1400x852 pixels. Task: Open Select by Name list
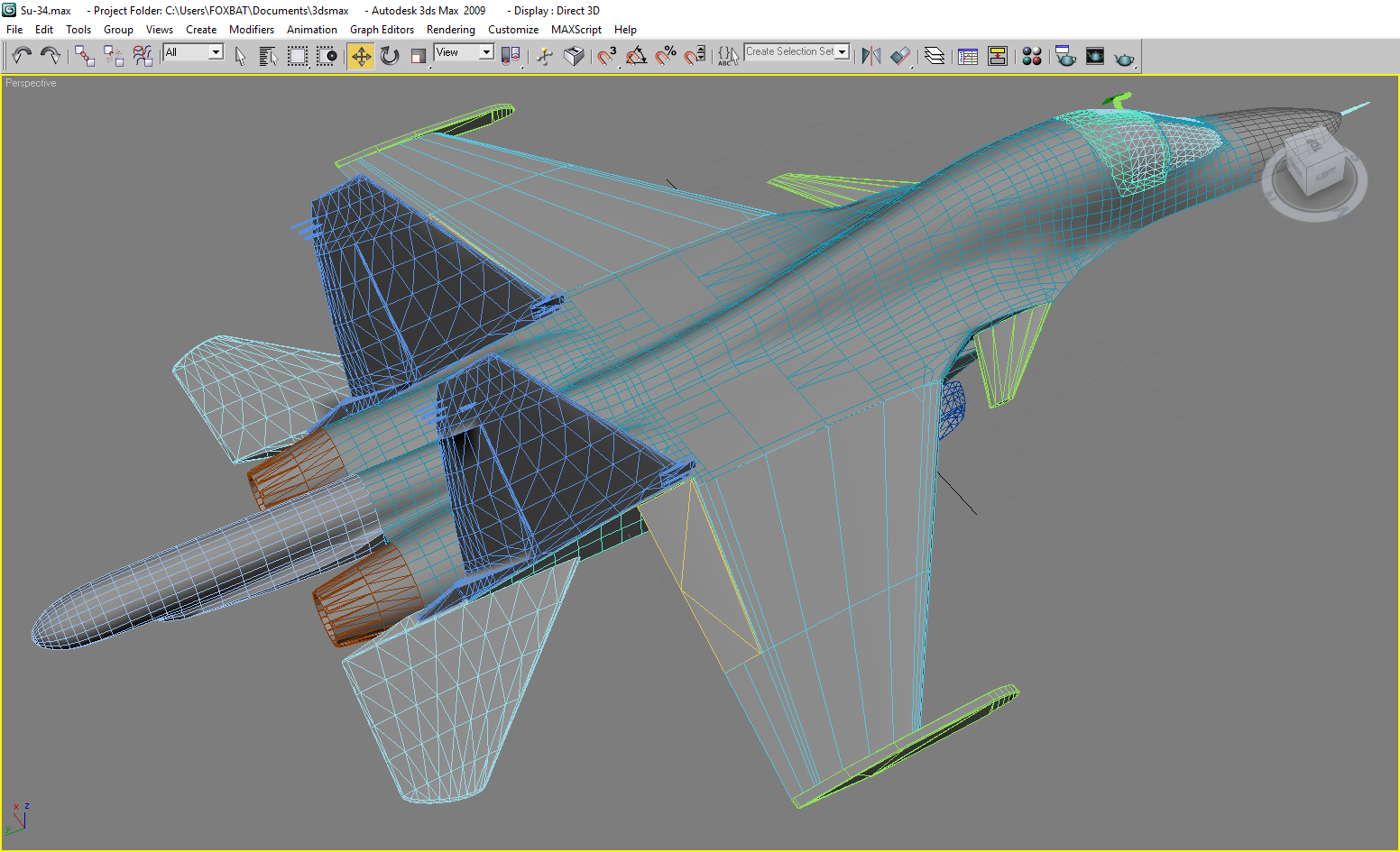(x=268, y=56)
